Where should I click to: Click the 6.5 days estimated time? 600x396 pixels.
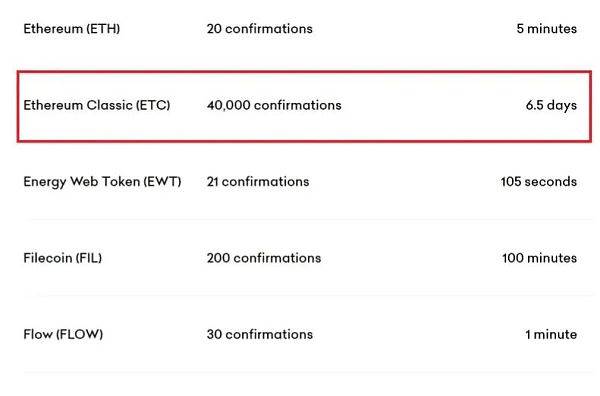pos(551,105)
